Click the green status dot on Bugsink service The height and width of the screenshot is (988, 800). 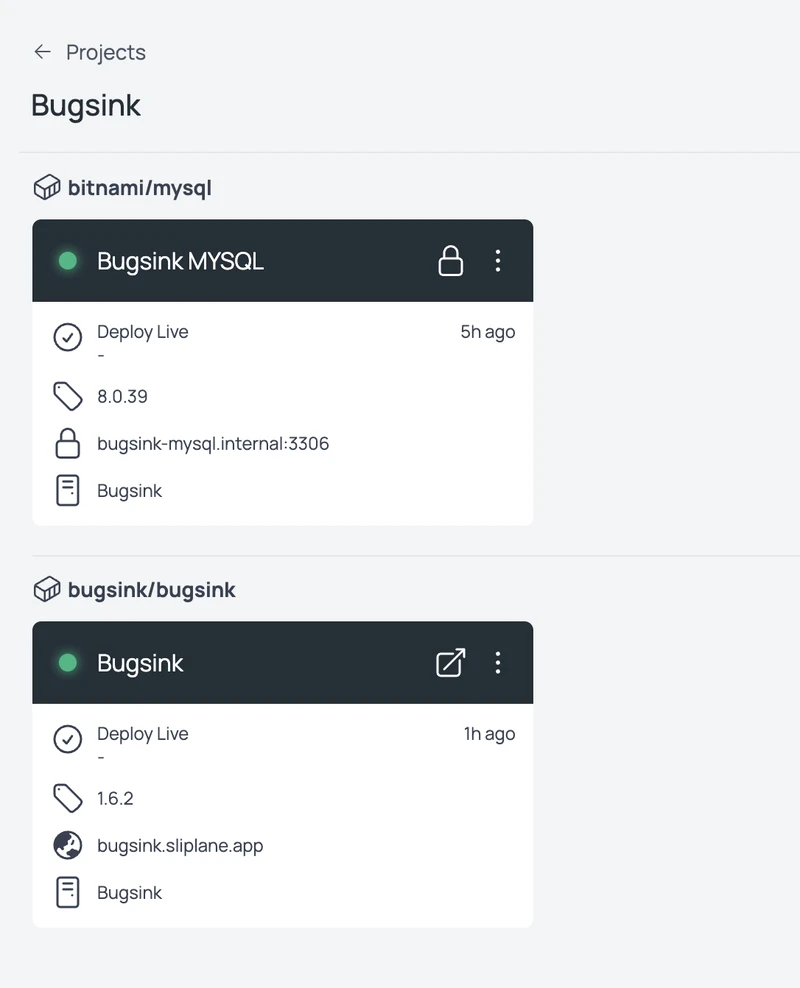pyautogui.click(x=68, y=663)
